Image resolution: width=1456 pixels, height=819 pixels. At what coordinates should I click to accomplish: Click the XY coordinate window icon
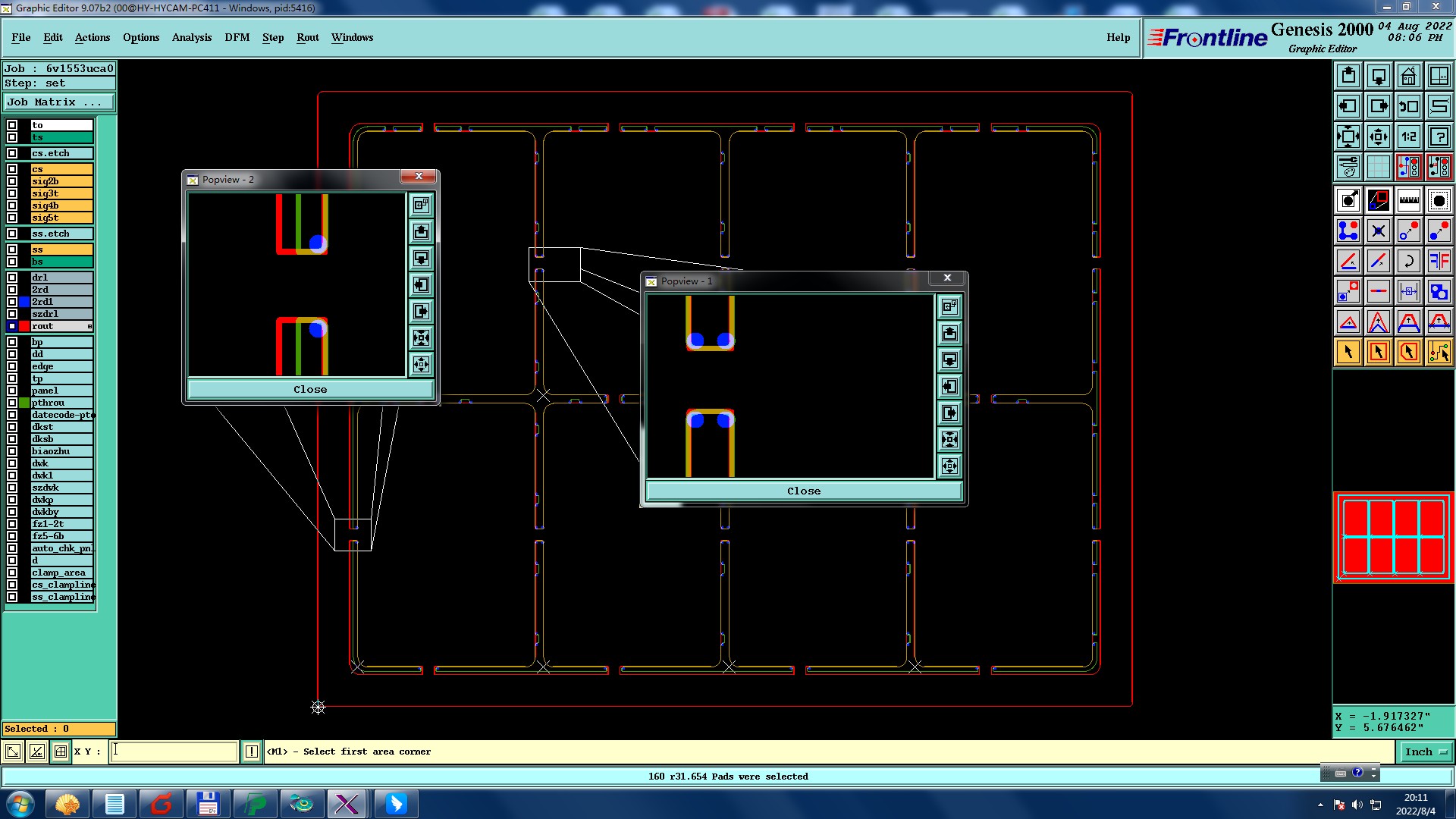click(x=1439, y=76)
